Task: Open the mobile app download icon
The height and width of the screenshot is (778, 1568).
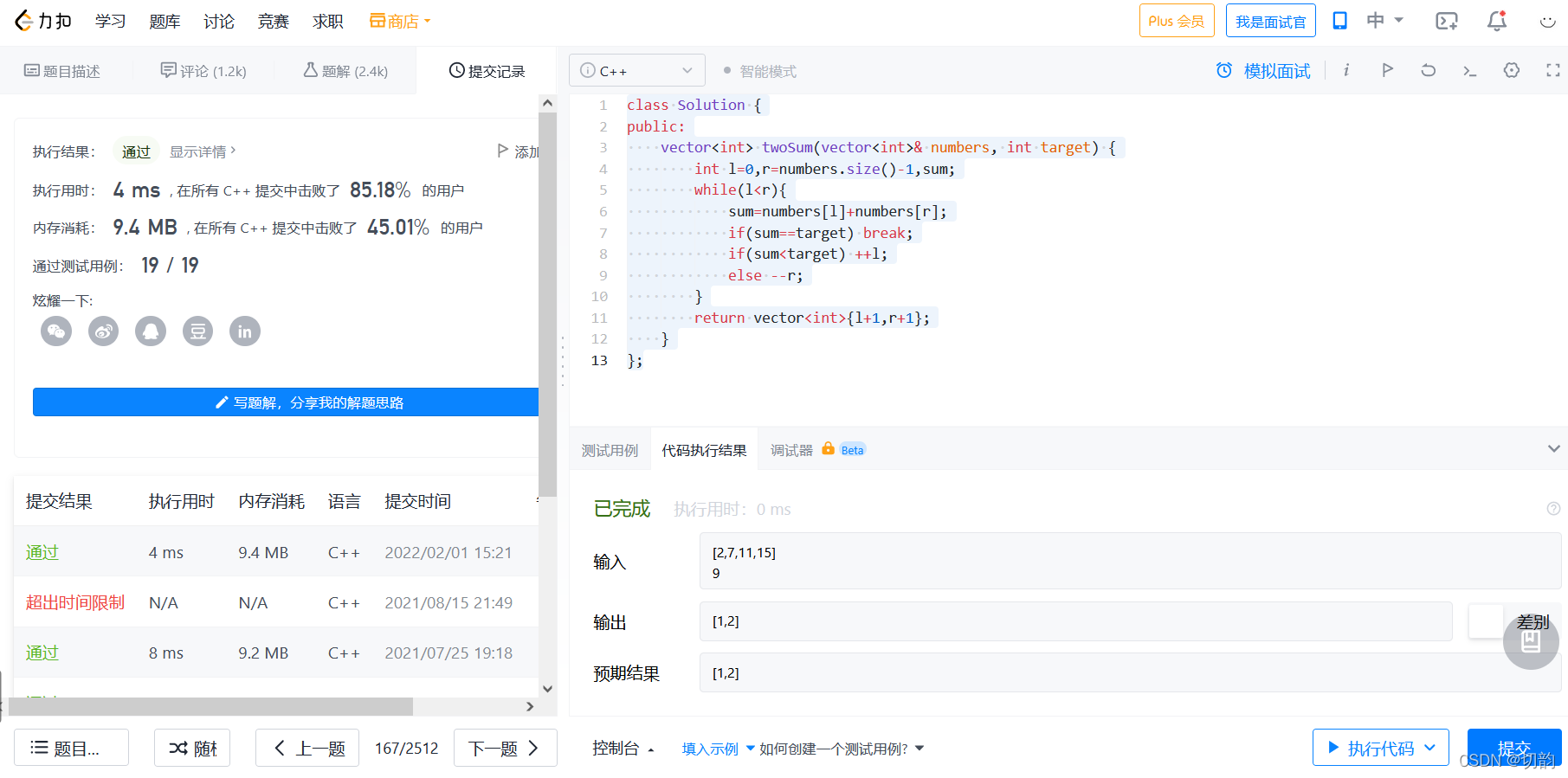Action: click(x=1339, y=21)
